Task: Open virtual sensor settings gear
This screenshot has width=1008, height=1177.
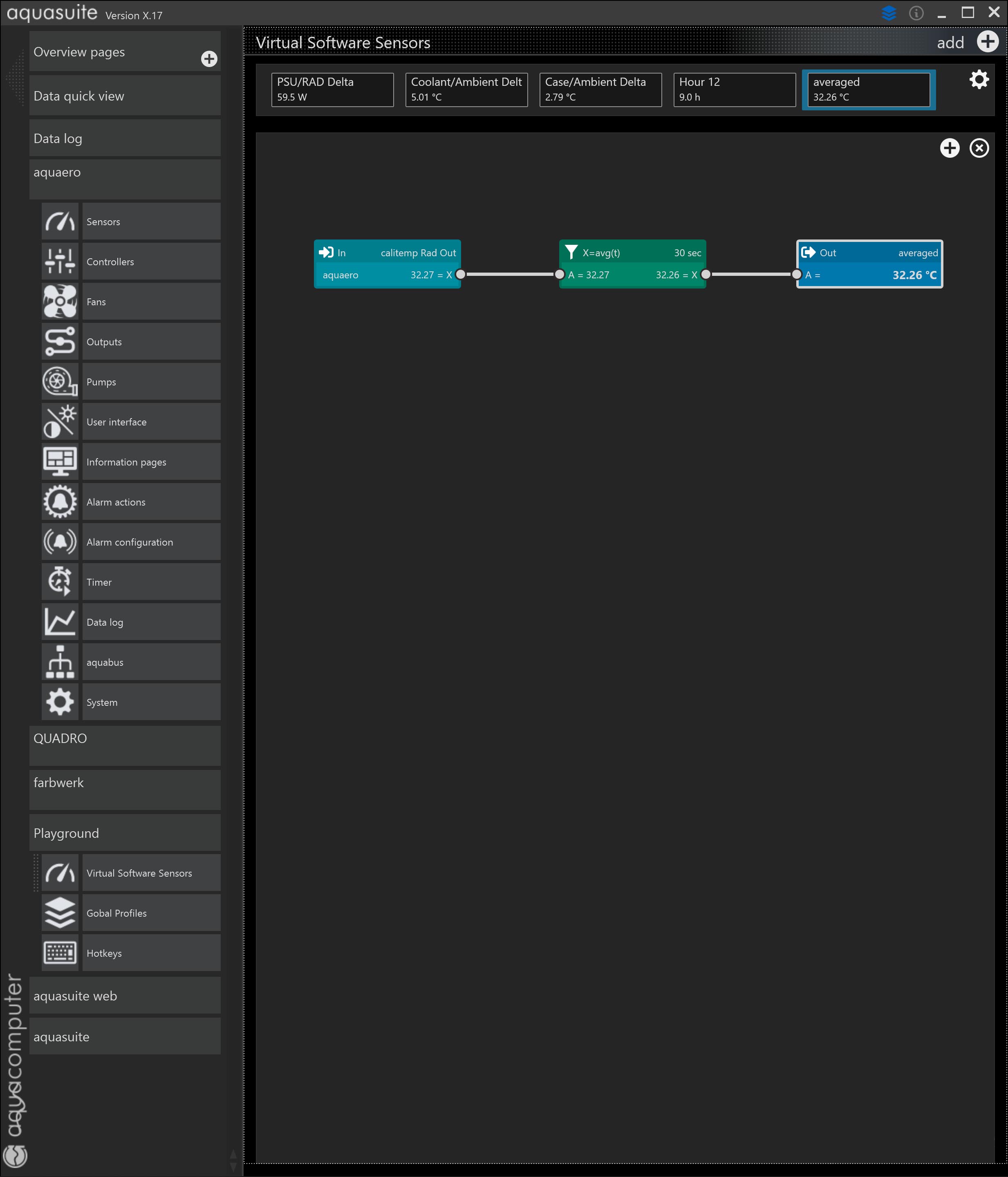Action: point(979,80)
